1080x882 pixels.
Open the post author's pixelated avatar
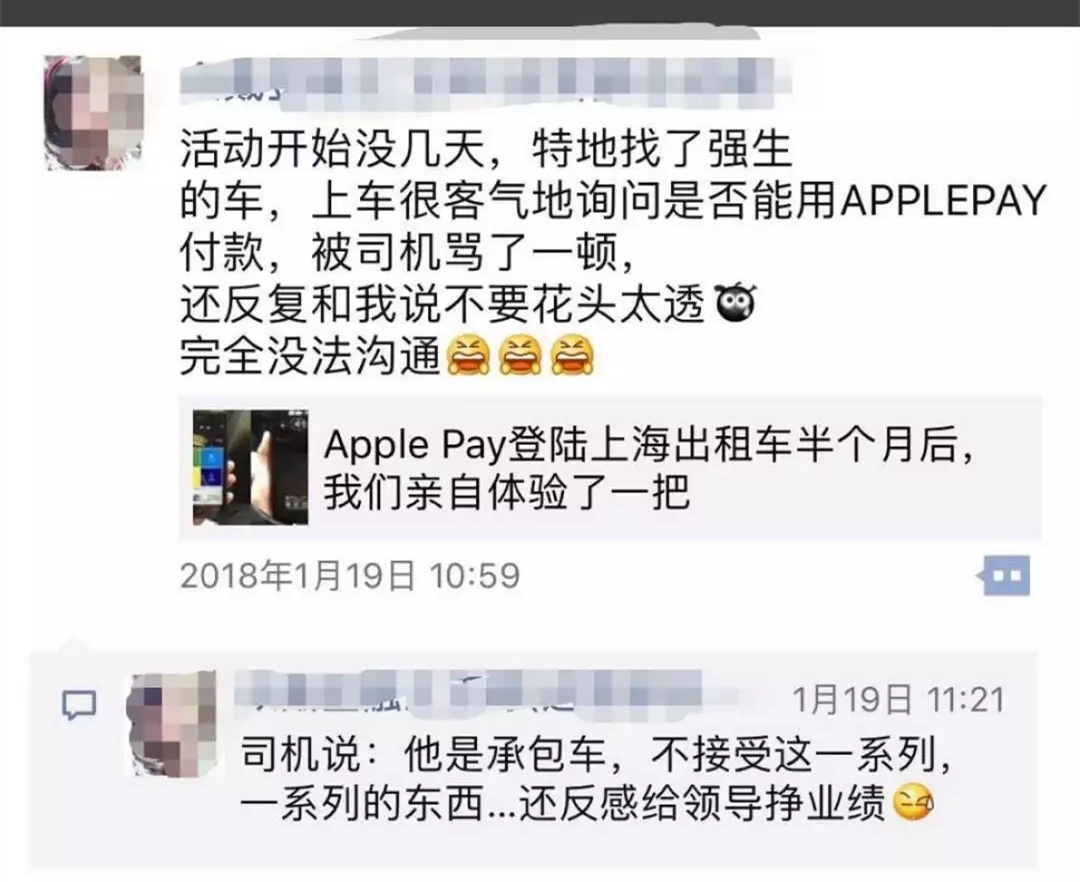coord(94,113)
